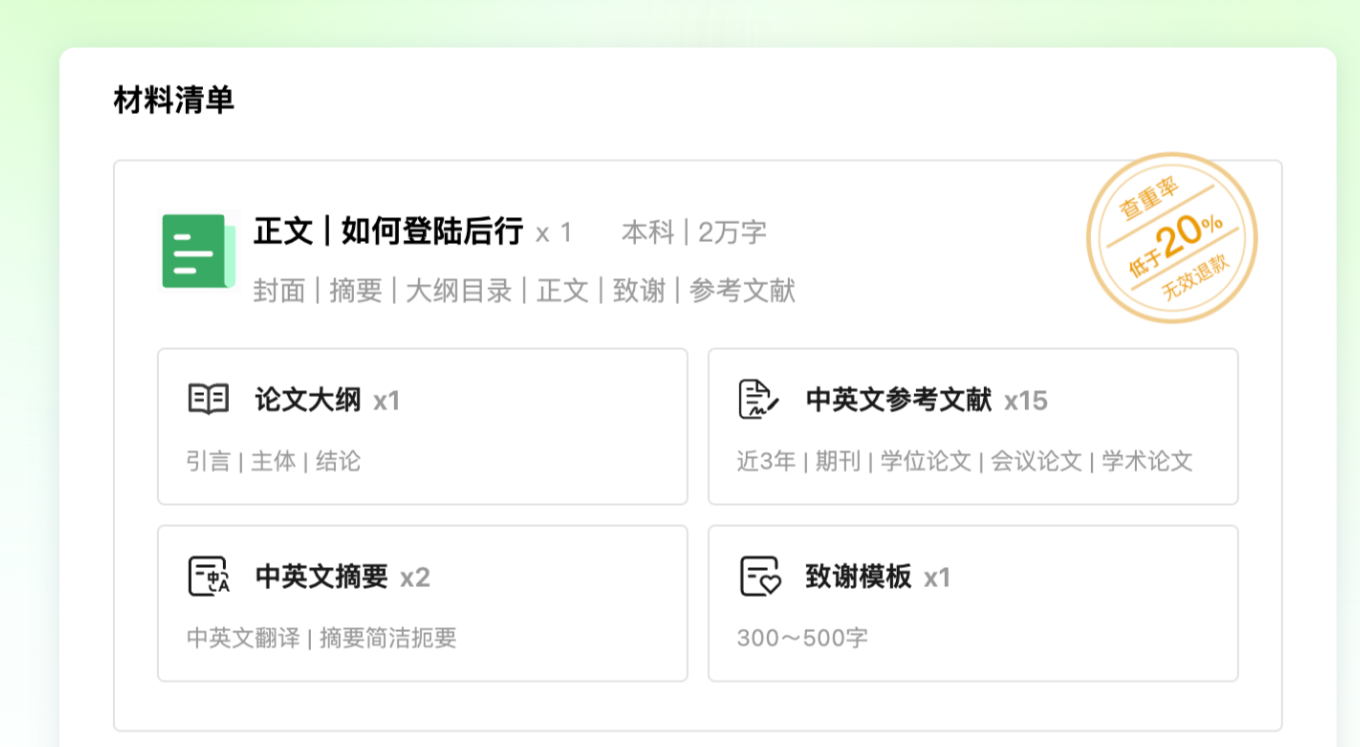Click the 近3年 | 期刊 | 学位论文 description line
Image resolution: width=1360 pixels, height=747 pixels.
click(965, 461)
